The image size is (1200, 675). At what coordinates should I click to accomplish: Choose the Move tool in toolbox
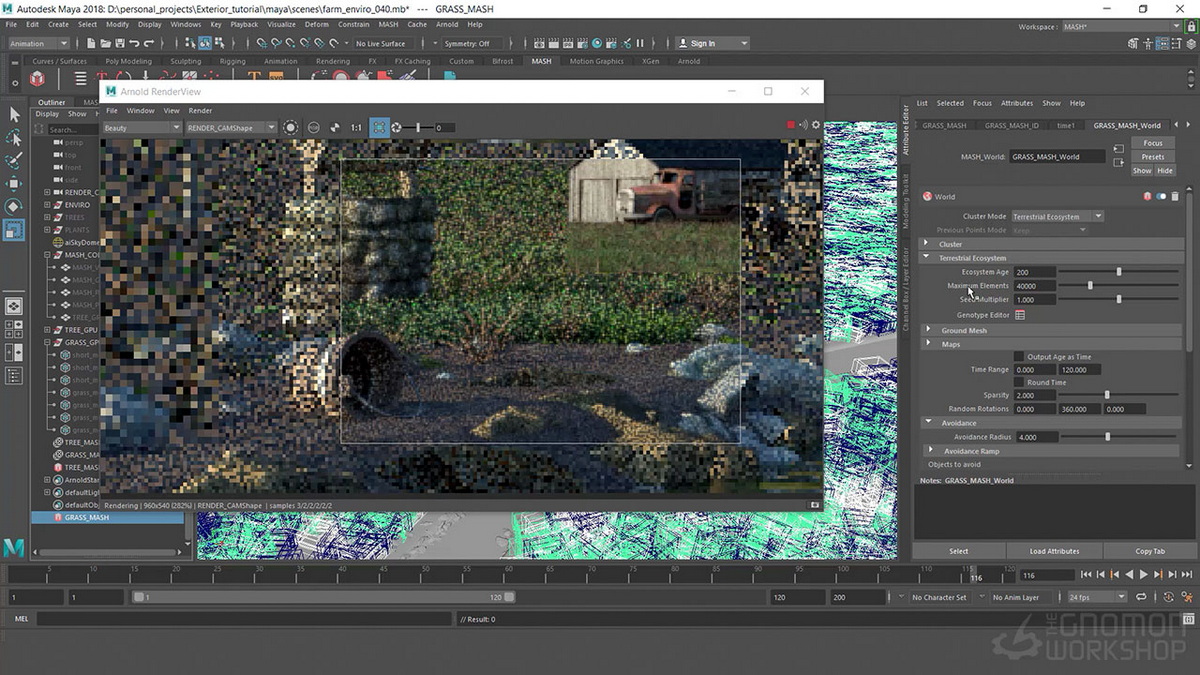(x=14, y=184)
